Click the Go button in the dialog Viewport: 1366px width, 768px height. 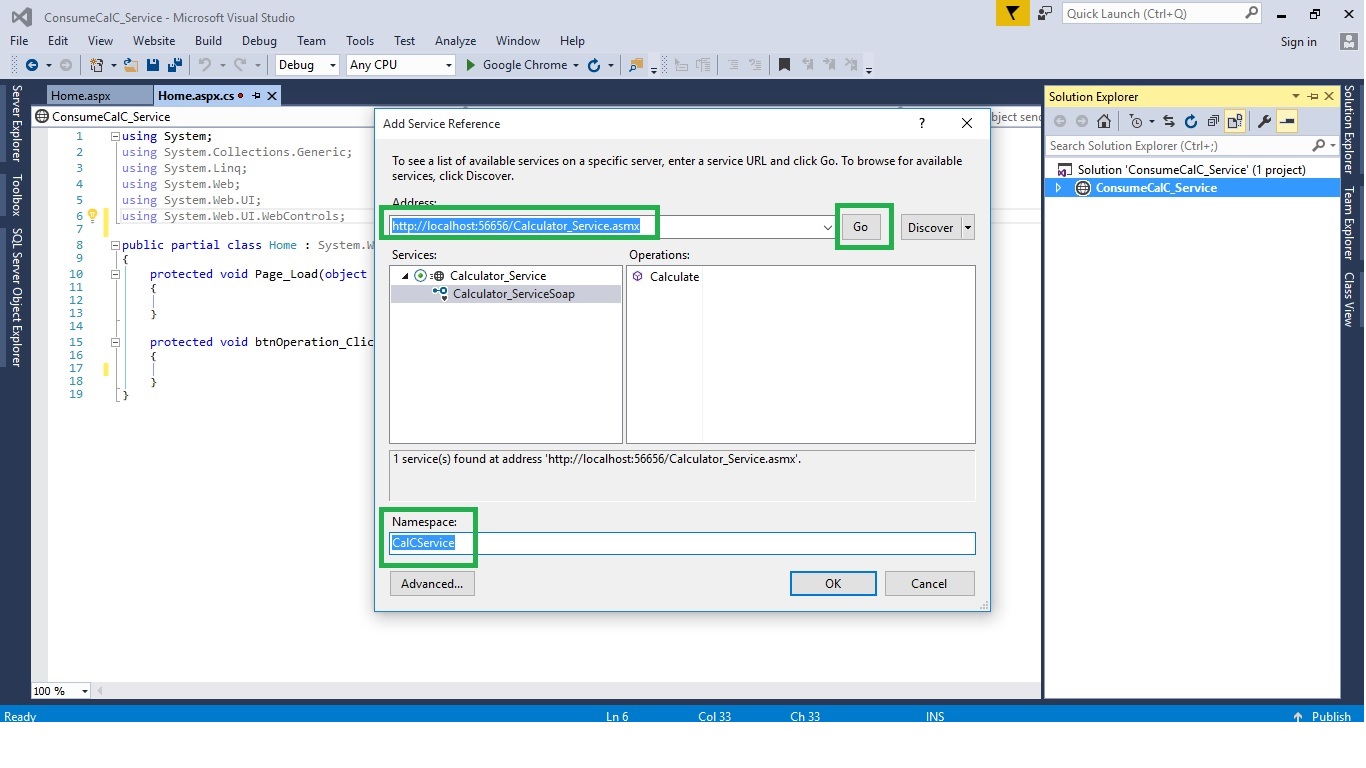pos(860,226)
